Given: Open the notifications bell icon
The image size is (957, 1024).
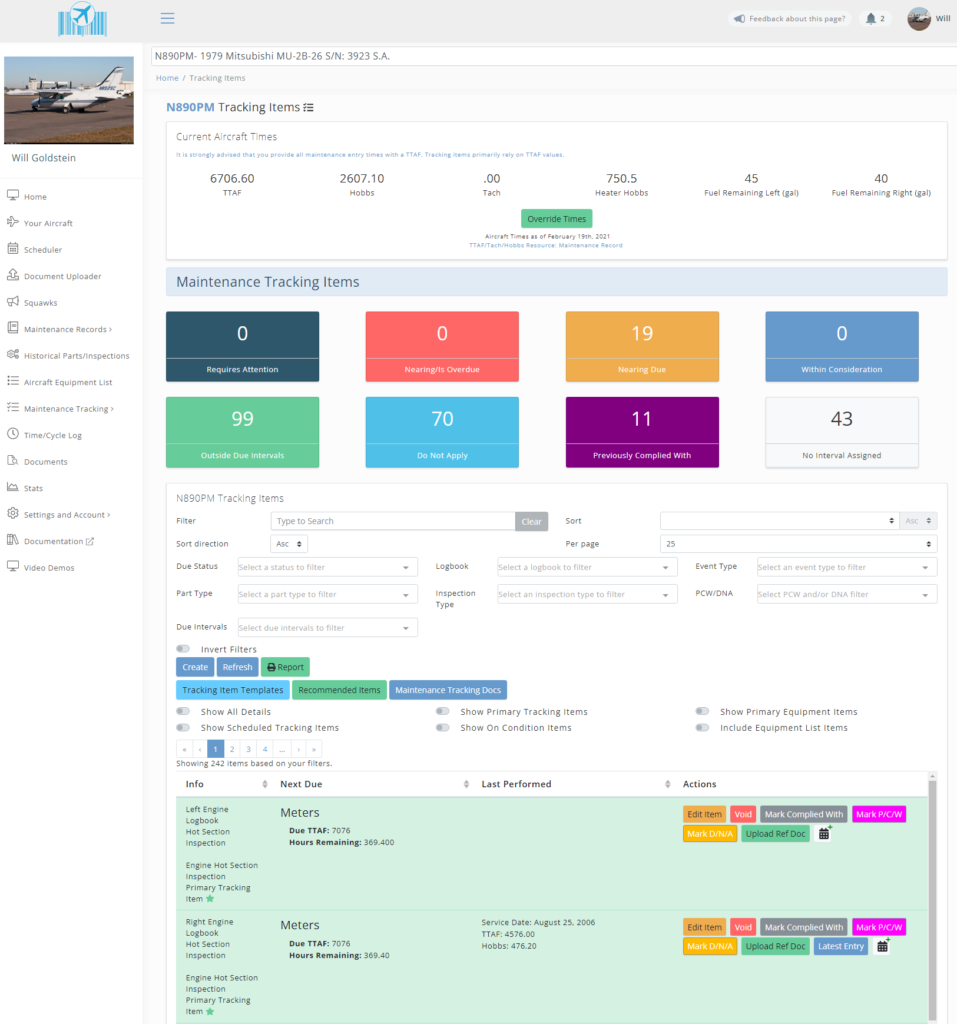Looking at the screenshot, I should pos(870,18).
